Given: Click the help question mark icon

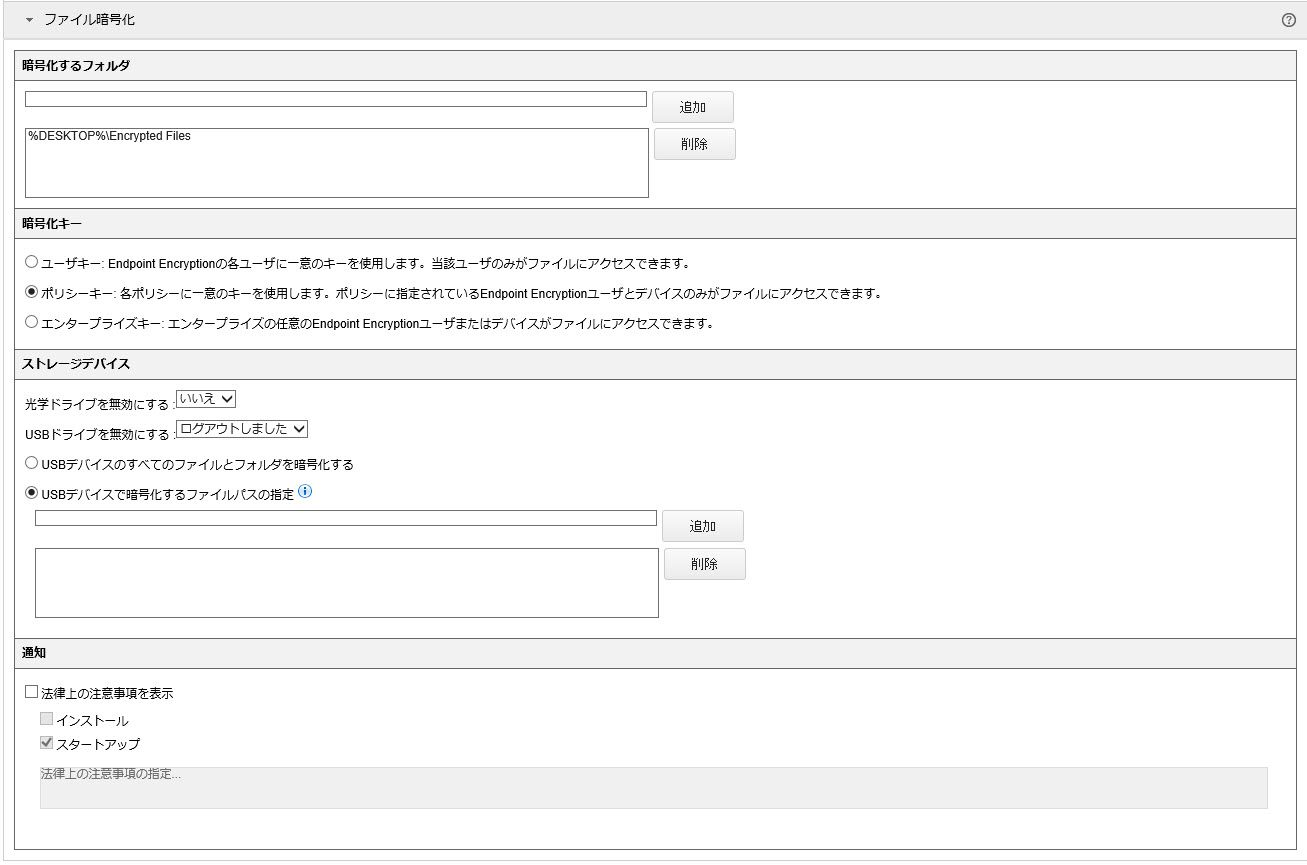Looking at the screenshot, I should coord(1288,20).
